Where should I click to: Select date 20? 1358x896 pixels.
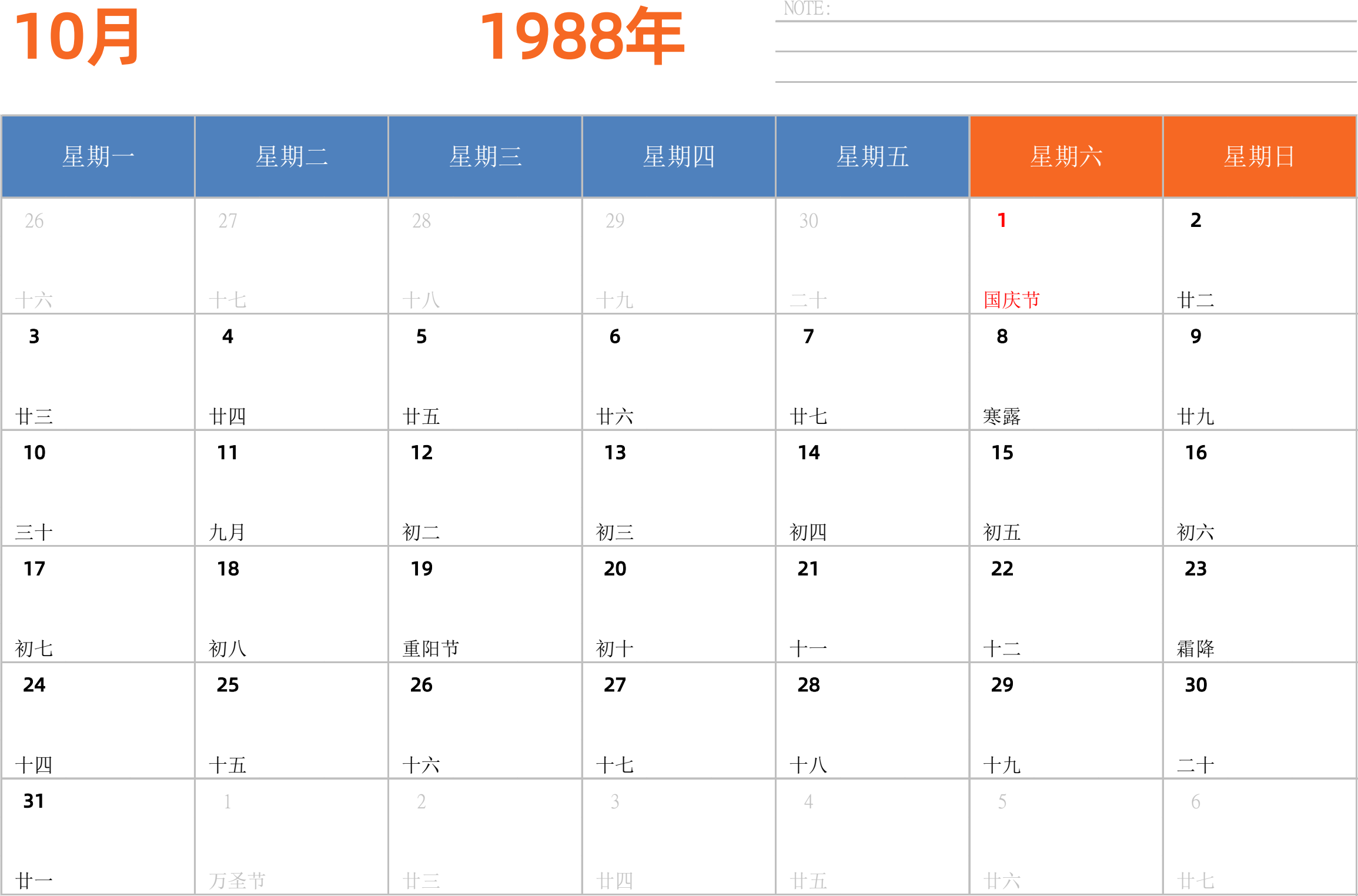(615, 569)
